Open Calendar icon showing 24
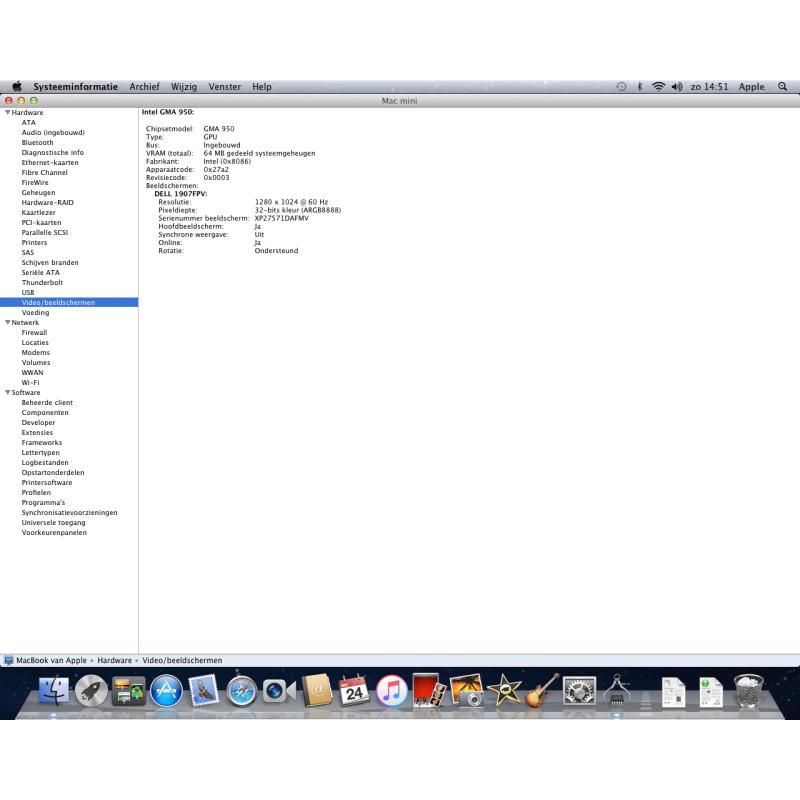This screenshot has width=800, height=800. click(x=354, y=691)
